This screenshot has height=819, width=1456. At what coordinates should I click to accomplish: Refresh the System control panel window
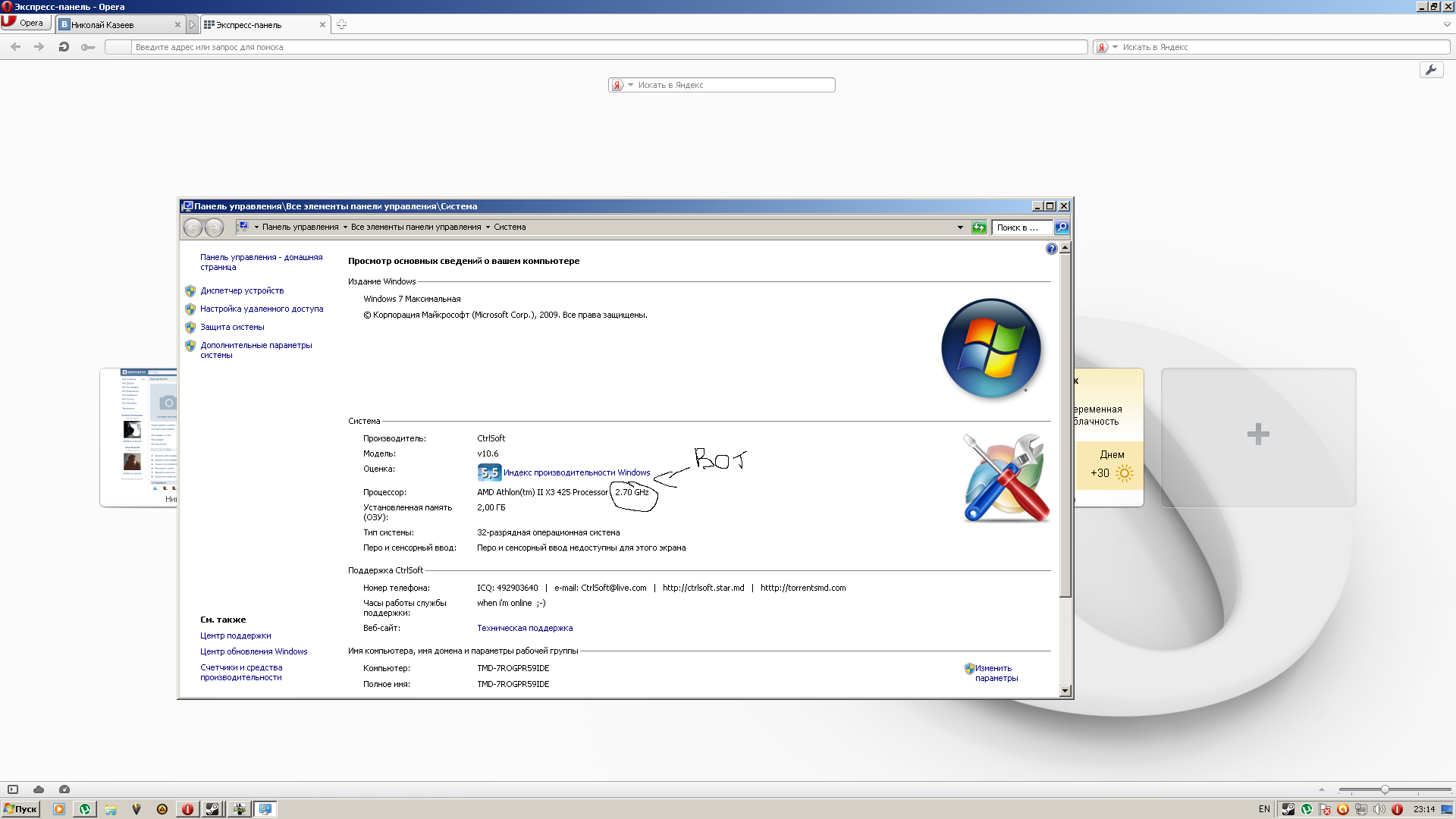(x=979, y=227)
